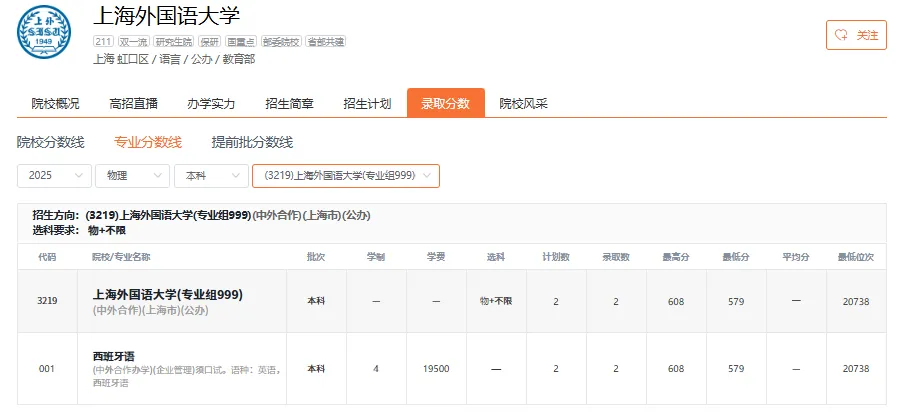Click 上海外国语大学(专业组999) in table row
Image resolution: width=909 pixels, height=420 pixels.
click(x=168, y=295)
